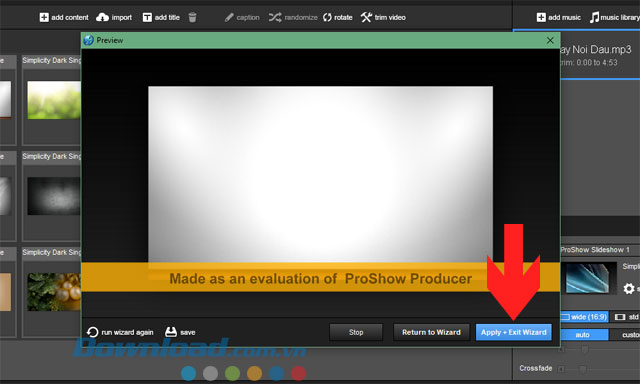Select Christmas ornaments slide thumbnail
Viewport: 640px width, 384px height.
[54, 292]
